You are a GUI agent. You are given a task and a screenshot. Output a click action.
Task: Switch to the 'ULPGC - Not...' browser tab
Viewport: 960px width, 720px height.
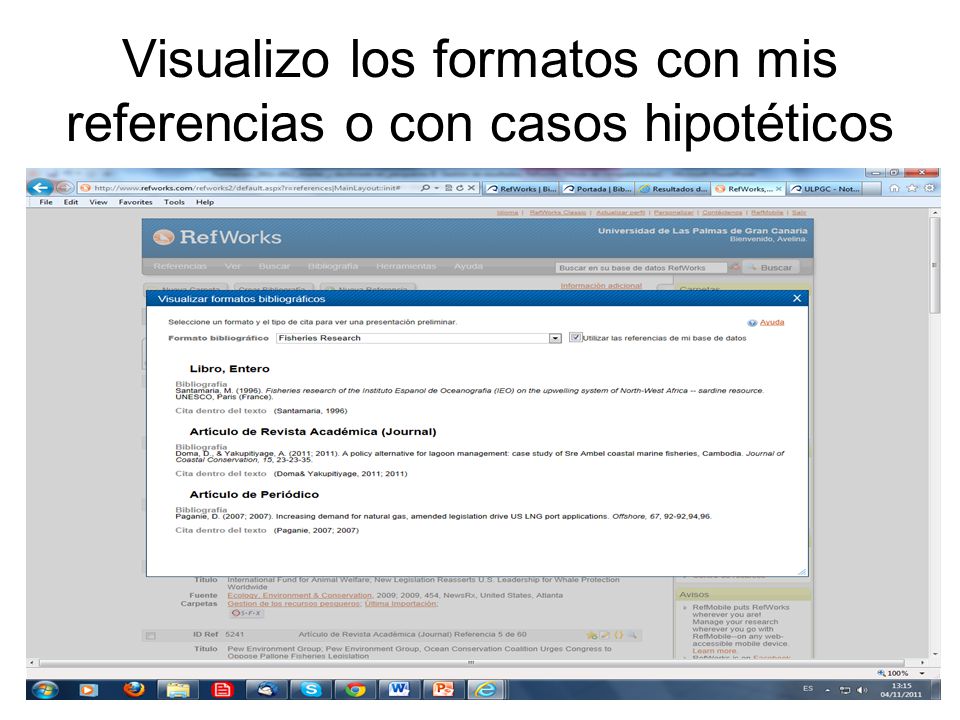(825, 189)
